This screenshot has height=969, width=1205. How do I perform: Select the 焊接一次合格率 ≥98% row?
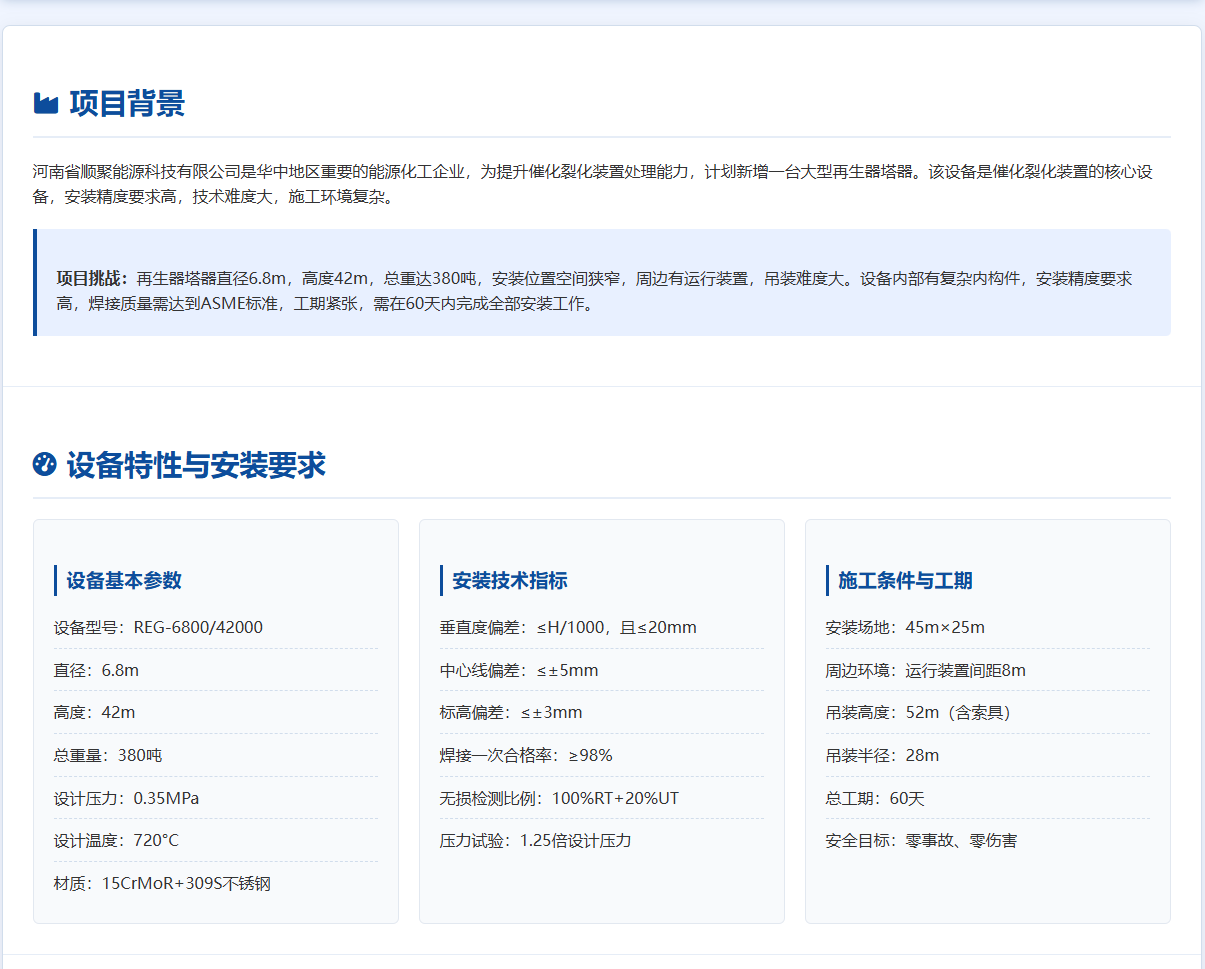[x=525, y=756]
